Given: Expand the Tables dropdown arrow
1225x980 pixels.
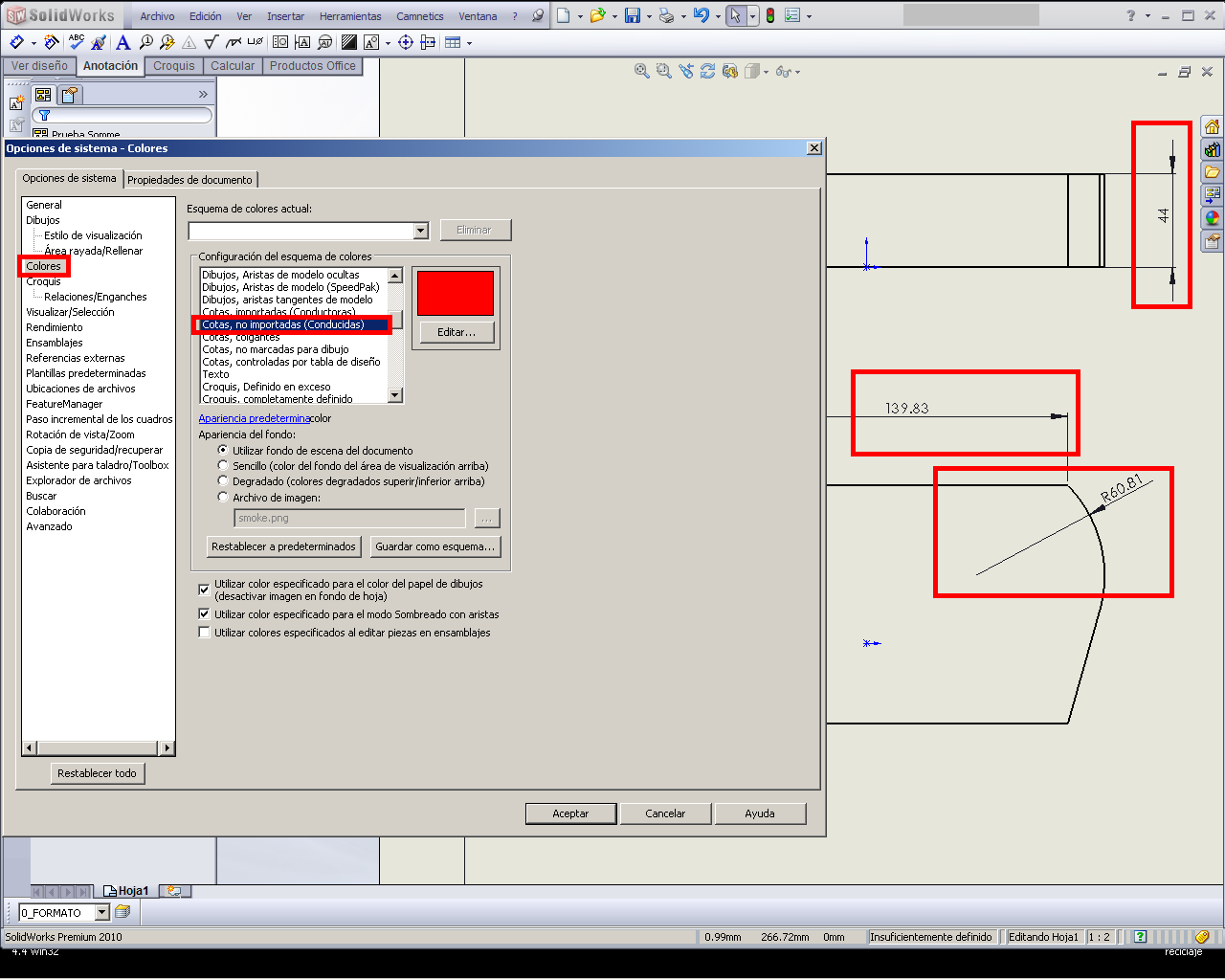Looking at the screenshot, I should point(469,43).
